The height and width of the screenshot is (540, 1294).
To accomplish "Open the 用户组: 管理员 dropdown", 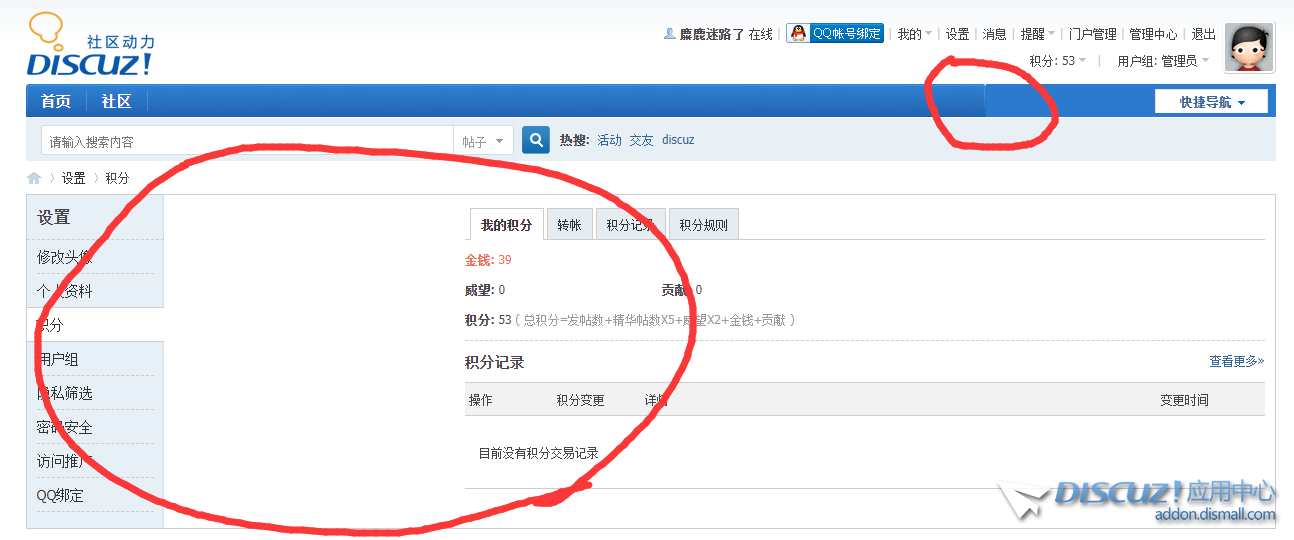I will coord(1162,61).
